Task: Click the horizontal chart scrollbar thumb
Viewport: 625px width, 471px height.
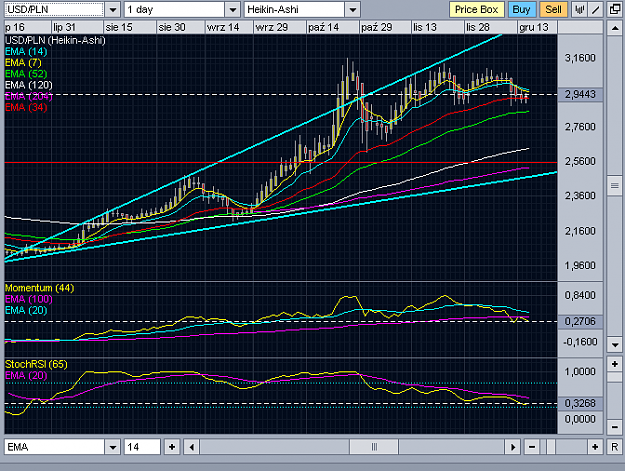Action: [x=374, y=447]
